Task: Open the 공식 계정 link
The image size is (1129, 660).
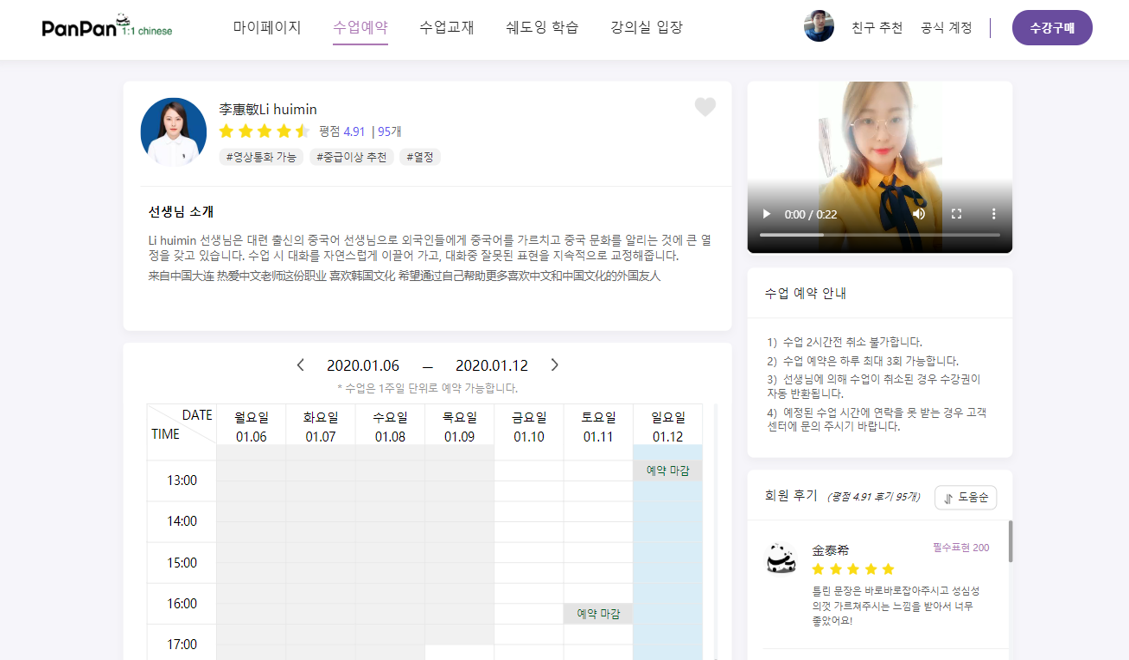Action: (x=946, y=28)
